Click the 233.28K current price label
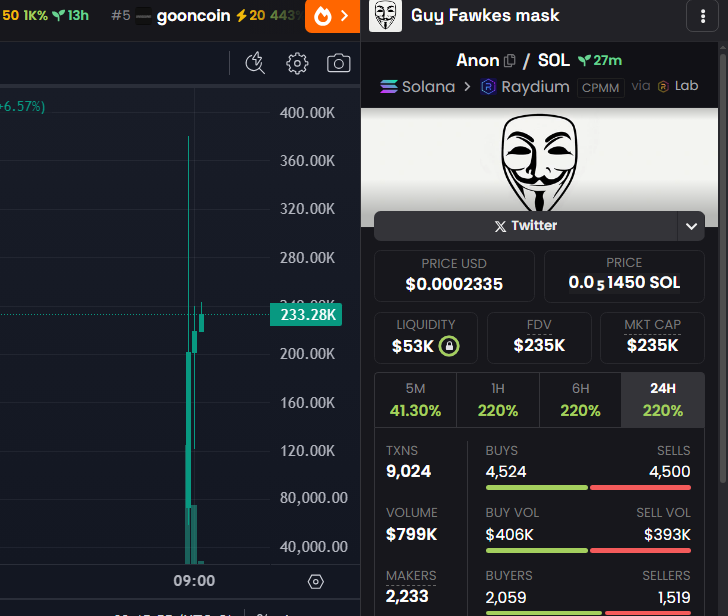 pyautogui.click(x=306, y=315)
